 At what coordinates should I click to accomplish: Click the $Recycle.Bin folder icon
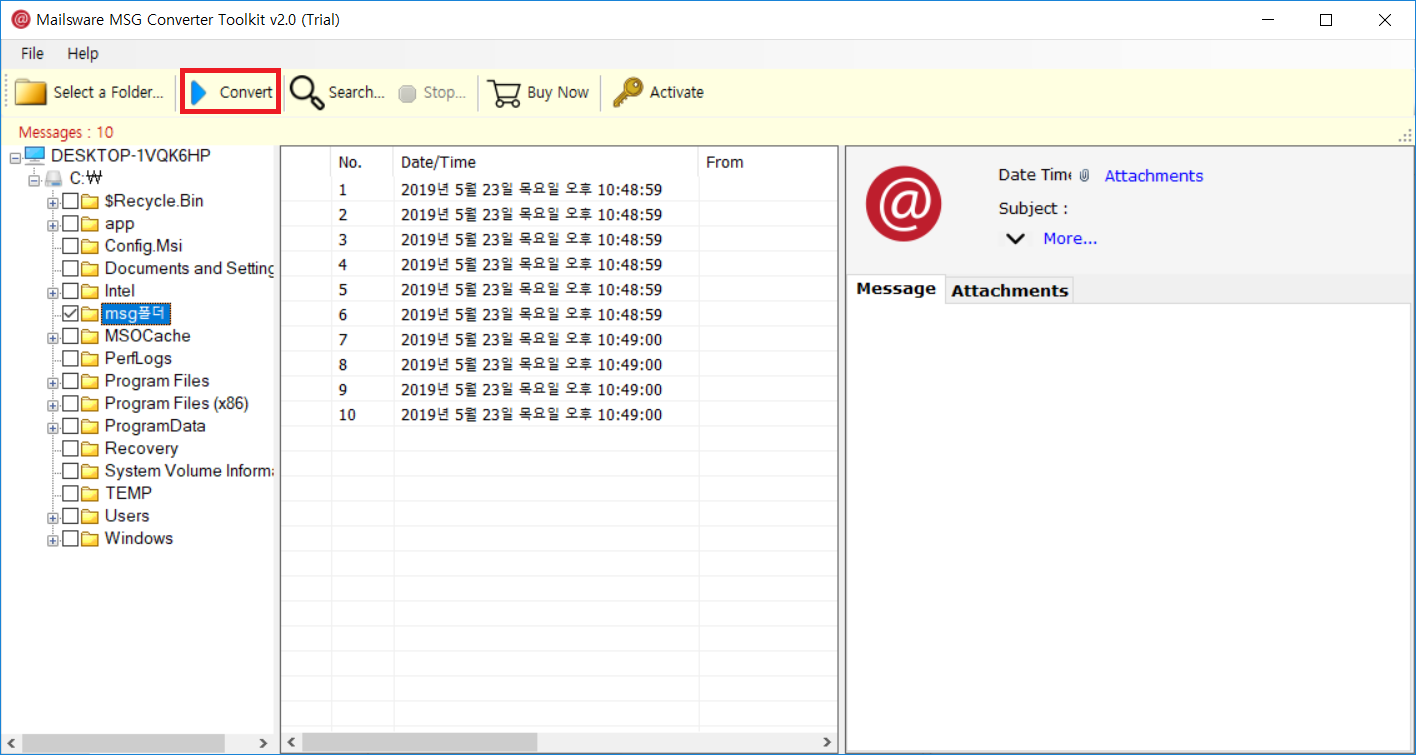click(90, 201)
